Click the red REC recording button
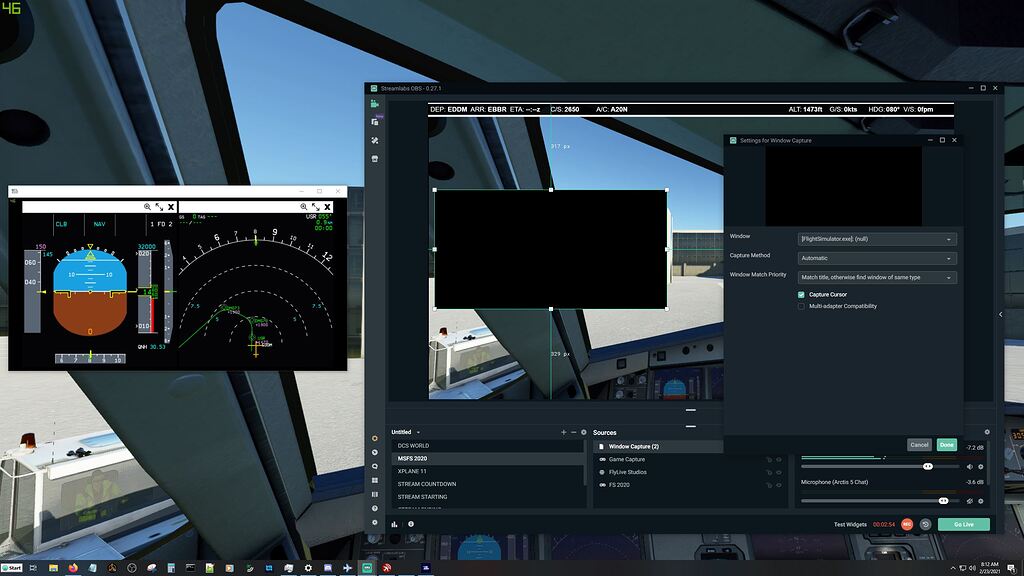The image size is (1024, 576). (907, 524)
